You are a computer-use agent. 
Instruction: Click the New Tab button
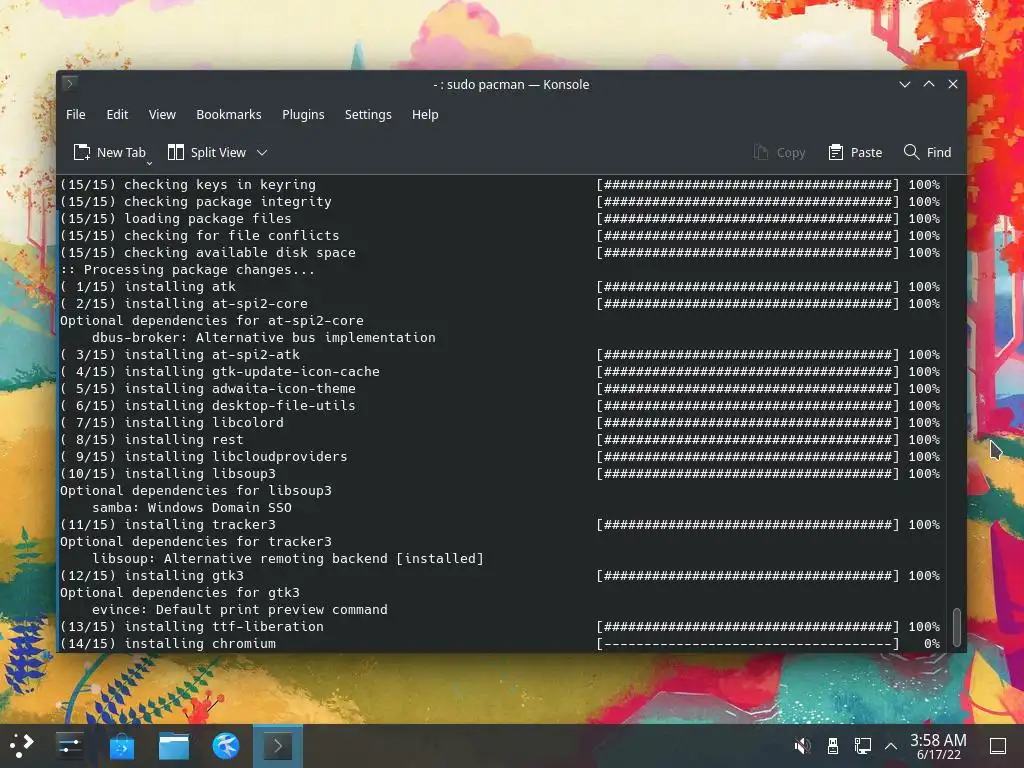pos(109,152)
